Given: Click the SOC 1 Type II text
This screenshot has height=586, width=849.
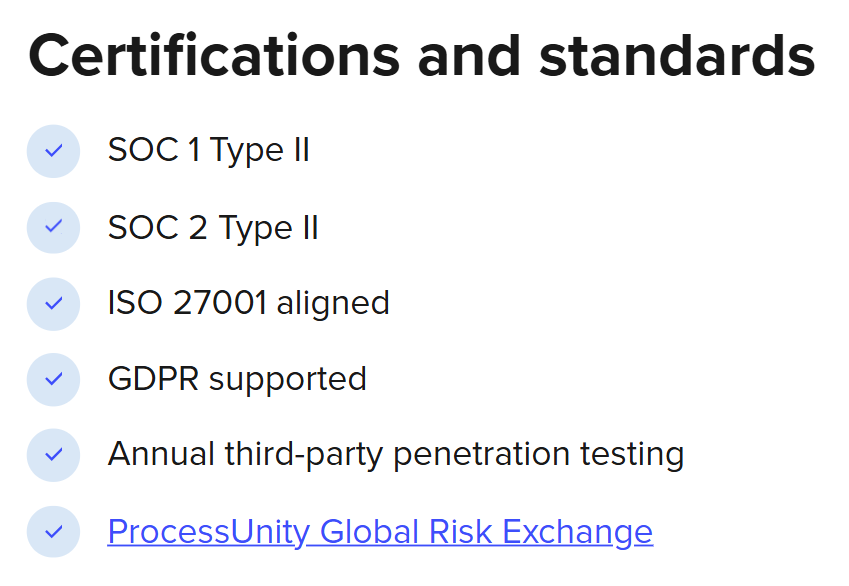Looking at the screenshot, I should [208, 149].
